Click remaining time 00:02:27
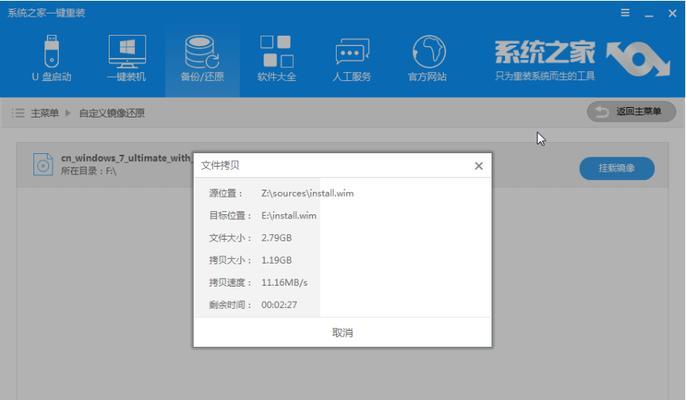Image resolution: width=686 pixels, height=400 pixels. pos(279,305)
